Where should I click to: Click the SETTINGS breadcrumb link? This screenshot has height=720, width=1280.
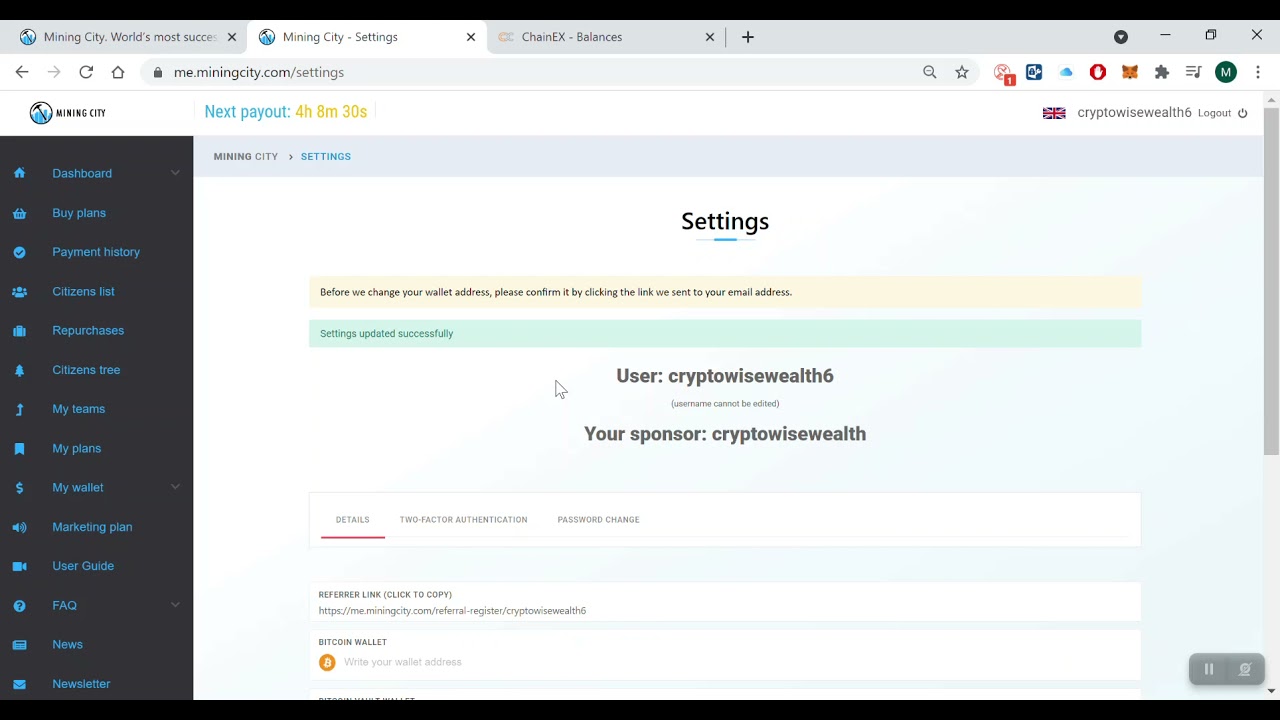(x=326, y=157)
